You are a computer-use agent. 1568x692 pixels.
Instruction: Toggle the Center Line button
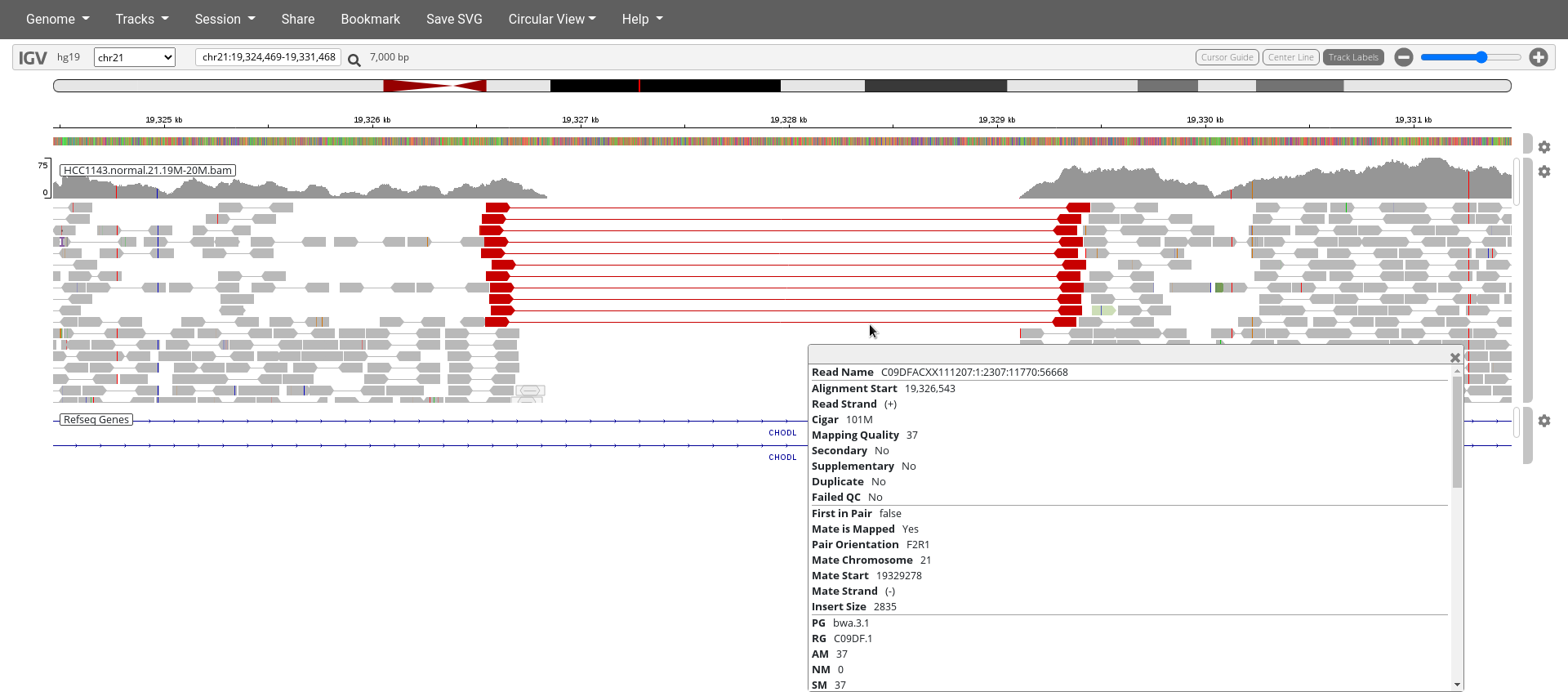(1290, 57)
